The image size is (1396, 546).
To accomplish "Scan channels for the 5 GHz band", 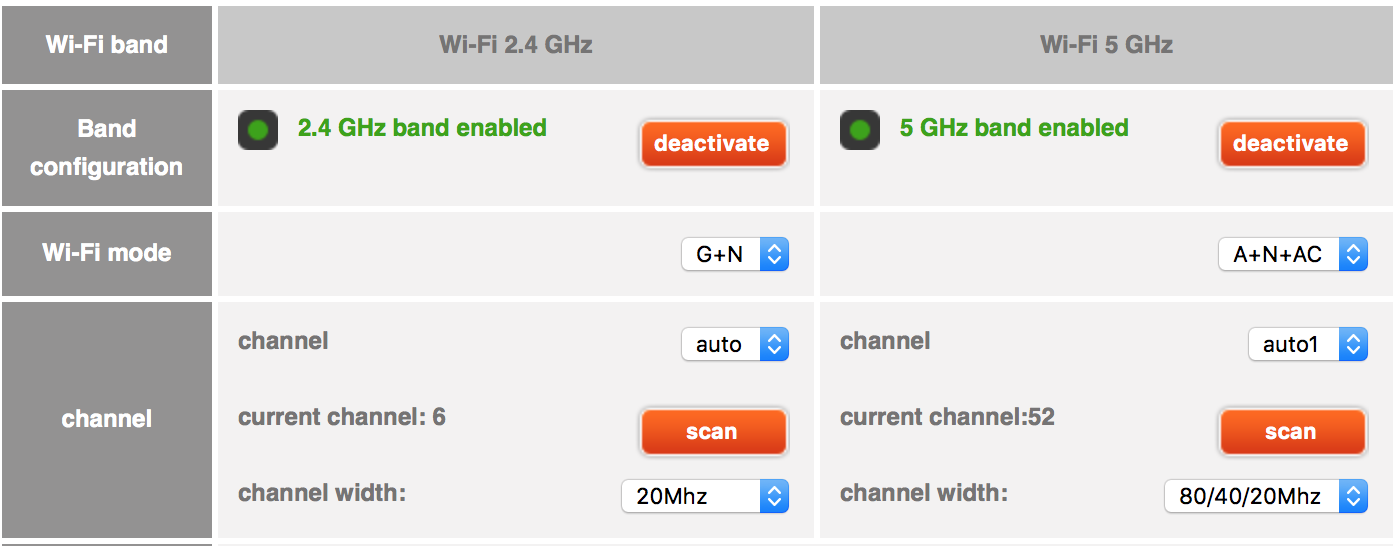I will pos(1290,432).
